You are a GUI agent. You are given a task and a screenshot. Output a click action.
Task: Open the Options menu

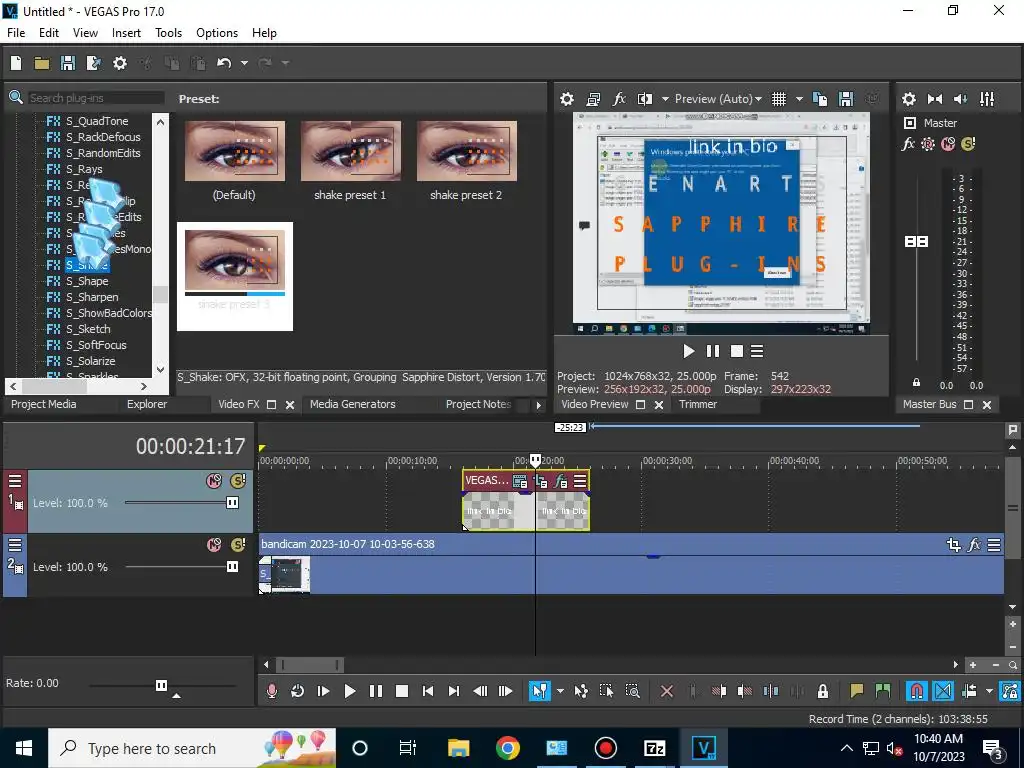pyautogui.click(x=217, y=33)
